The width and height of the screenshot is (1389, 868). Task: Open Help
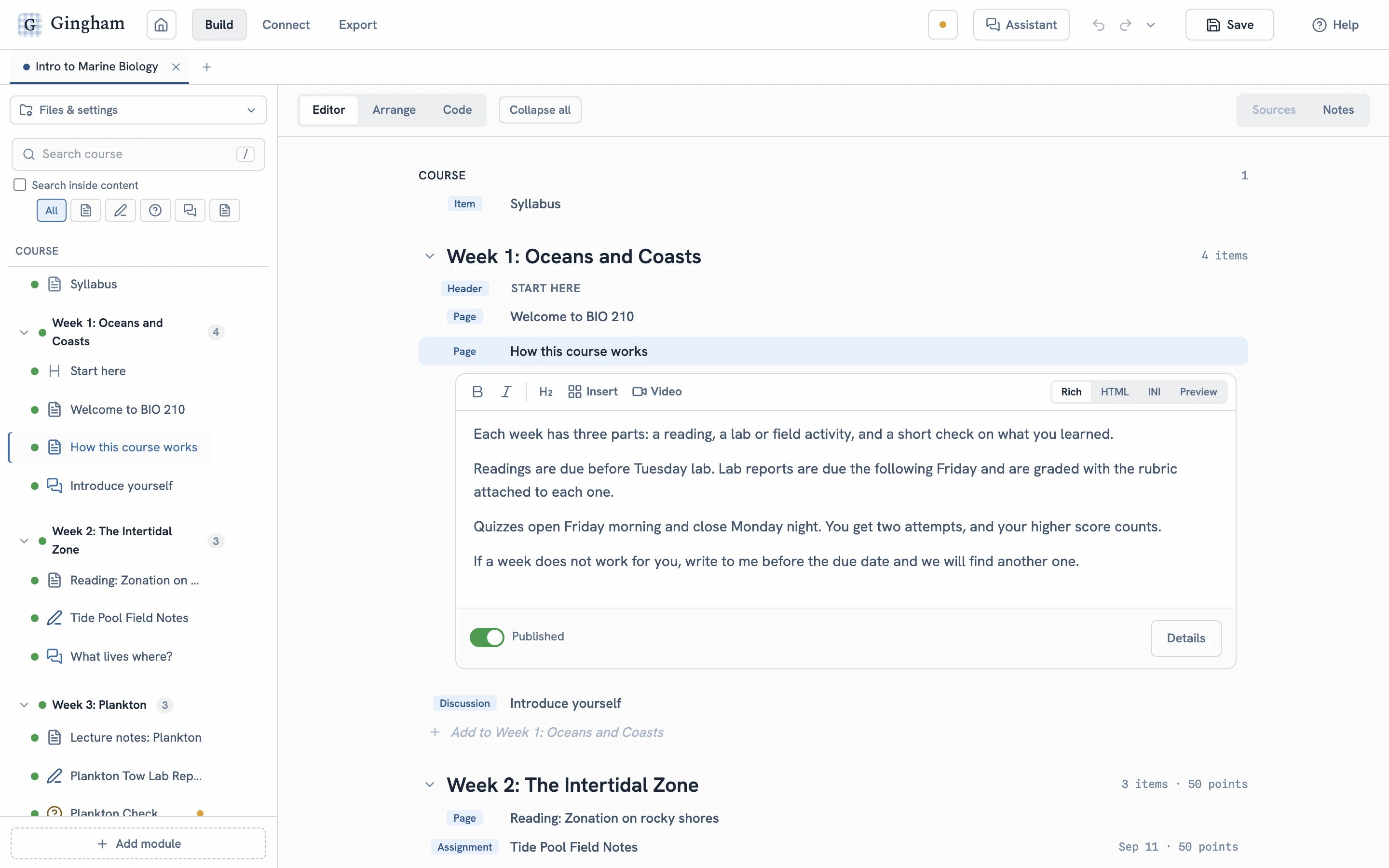pyautogui.click(x=1335, y=25)
